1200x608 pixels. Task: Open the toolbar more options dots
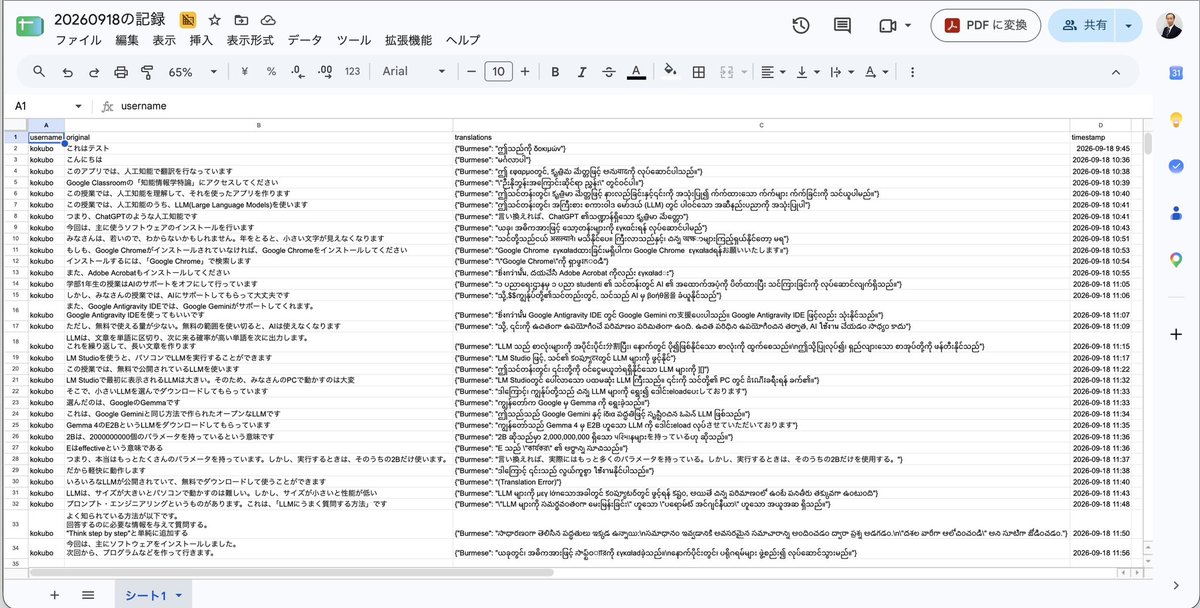(912, 71)
